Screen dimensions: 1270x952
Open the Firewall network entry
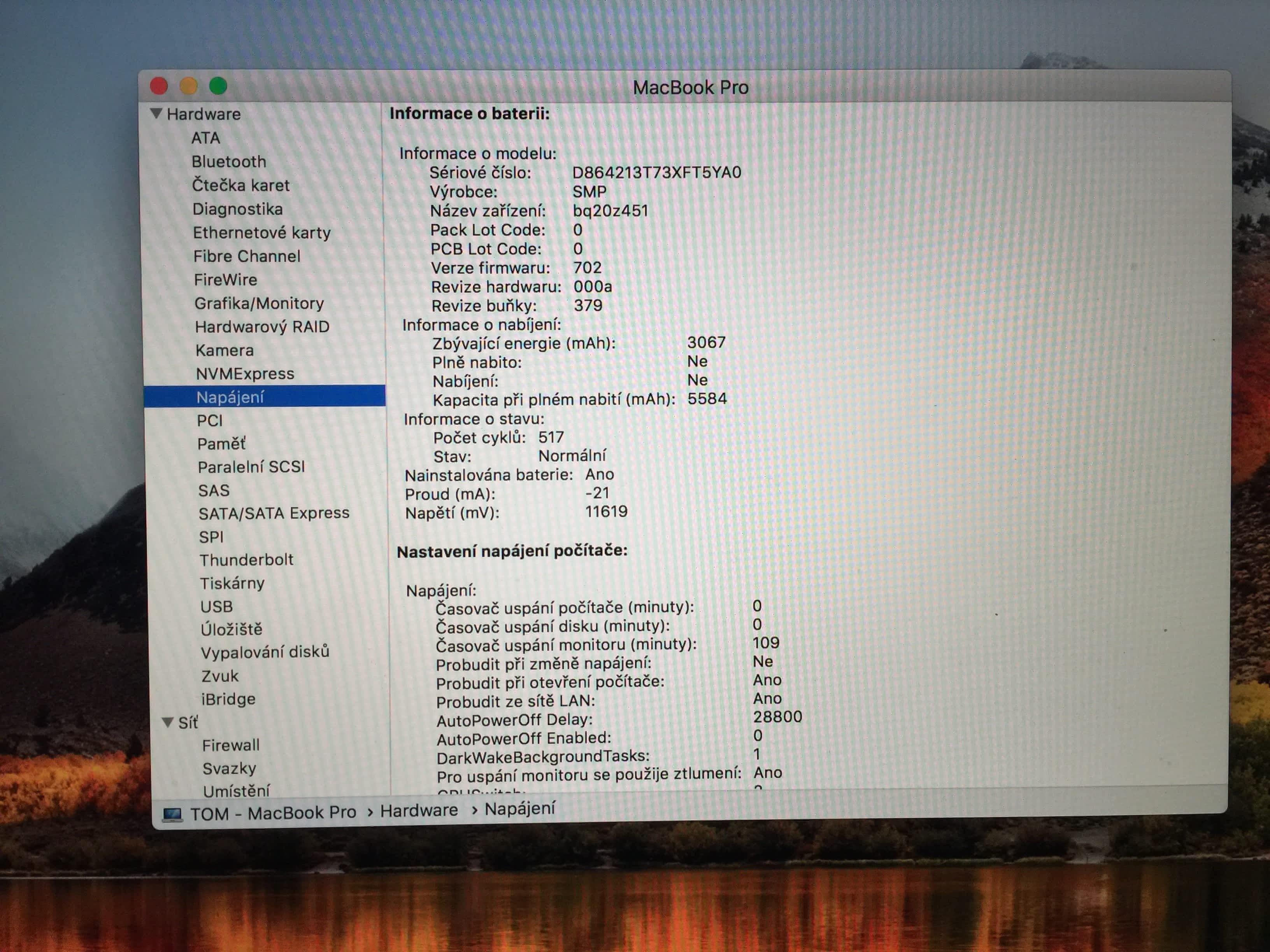[231, 745]
